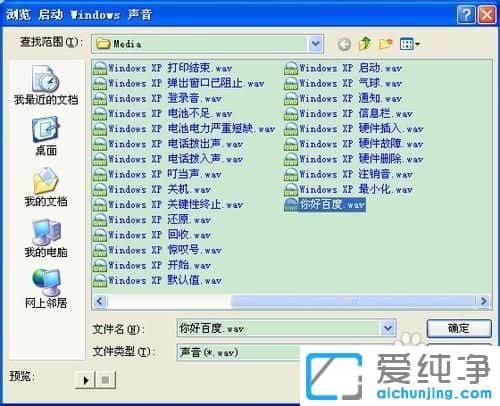Viewport: 500px width, 406px height.
Task: Click wav icon beside 惊叹号.wav
Action: pyautogui.click(x=100, y=250)
